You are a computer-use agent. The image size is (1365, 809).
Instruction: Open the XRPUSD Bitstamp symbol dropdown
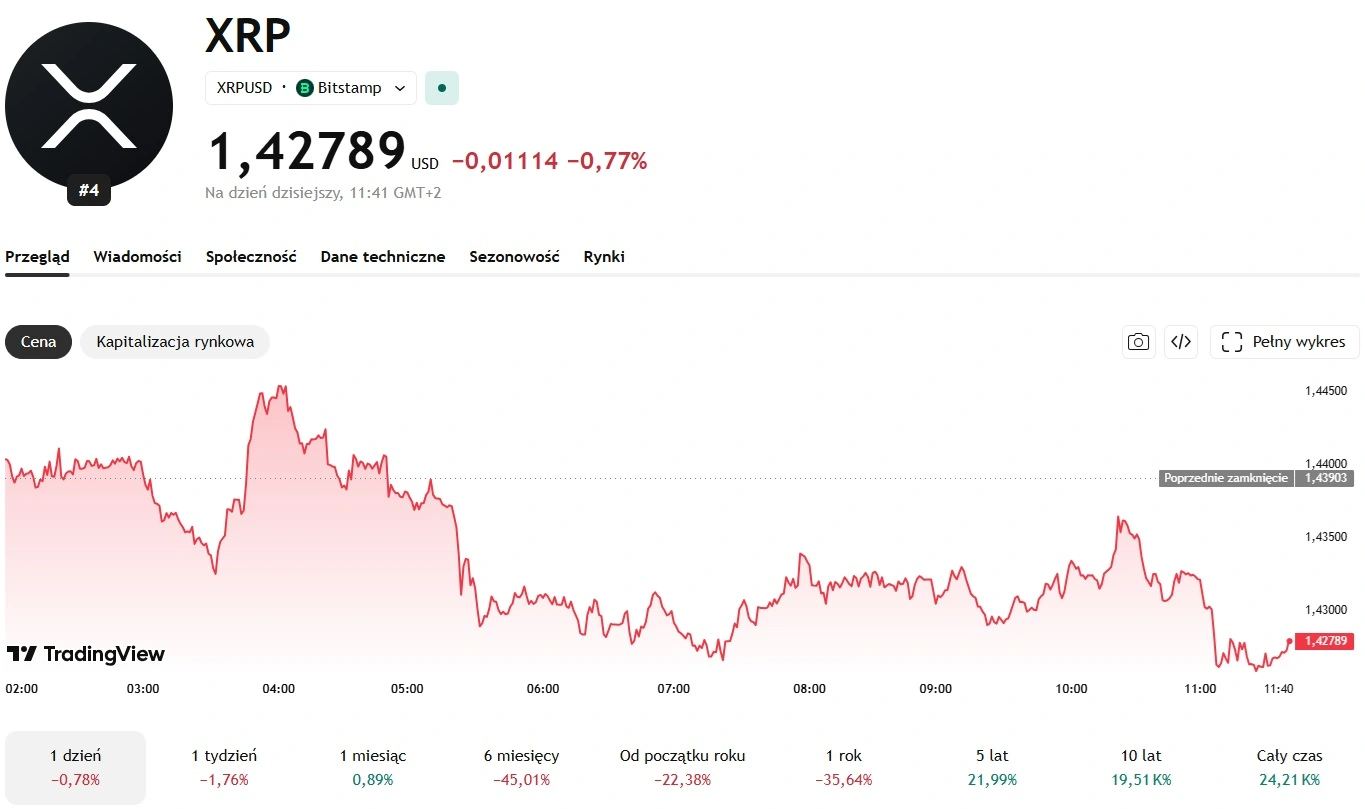pos(311,88)
